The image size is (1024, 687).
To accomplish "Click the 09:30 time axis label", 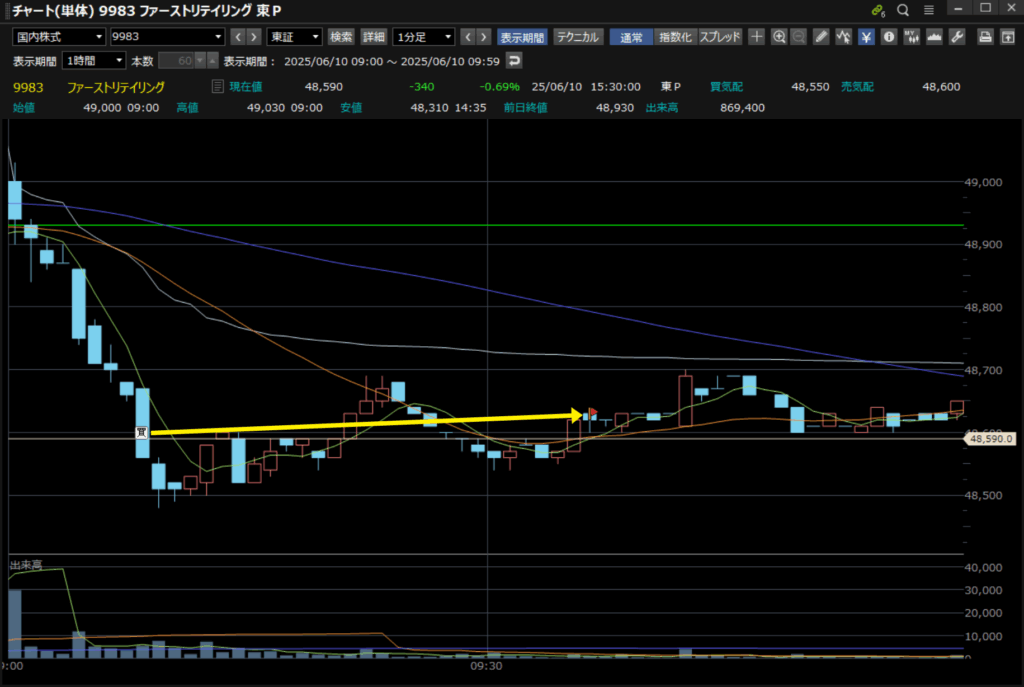I will (x=487, y=666).
